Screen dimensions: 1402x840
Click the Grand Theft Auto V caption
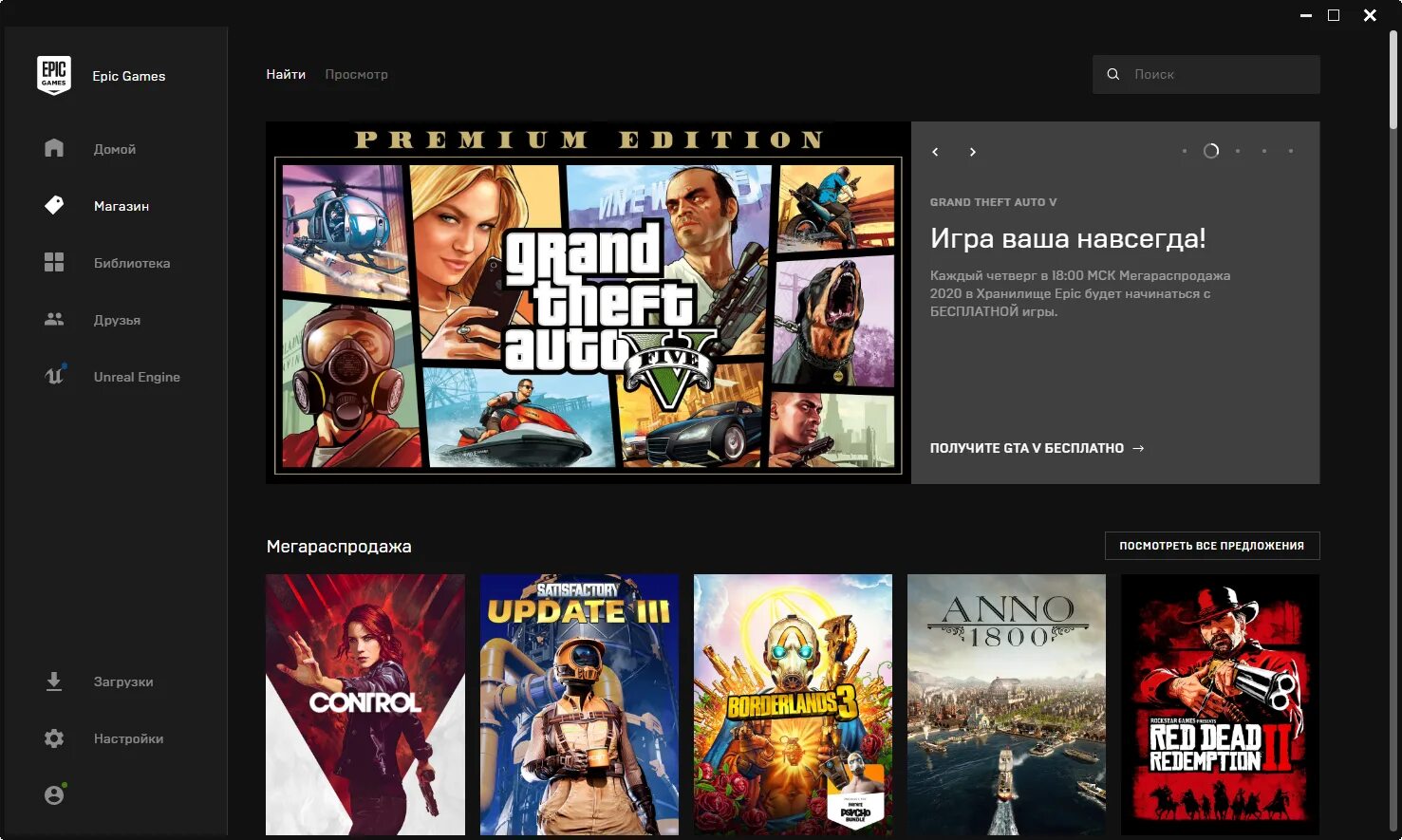point(993,202)
